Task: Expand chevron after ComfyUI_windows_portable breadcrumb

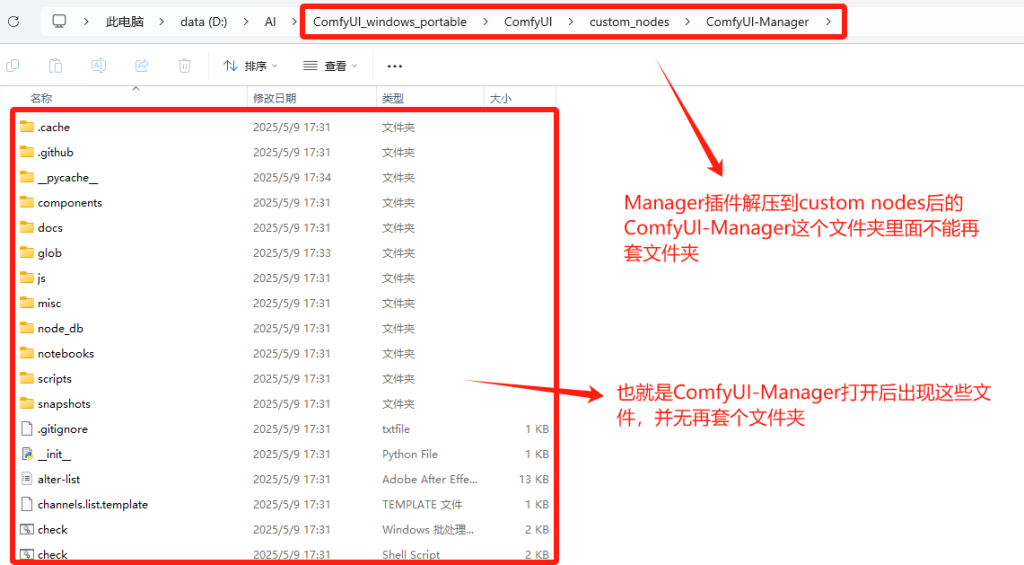Action: tap(485, 22)
